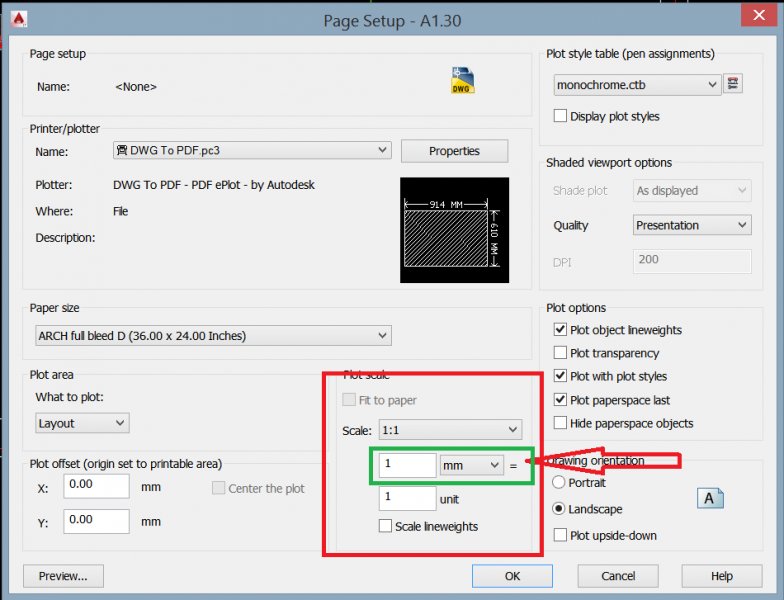Toggle Plot object lineweights checkbox
The image size is (784, 600).
tap(560, 330)
